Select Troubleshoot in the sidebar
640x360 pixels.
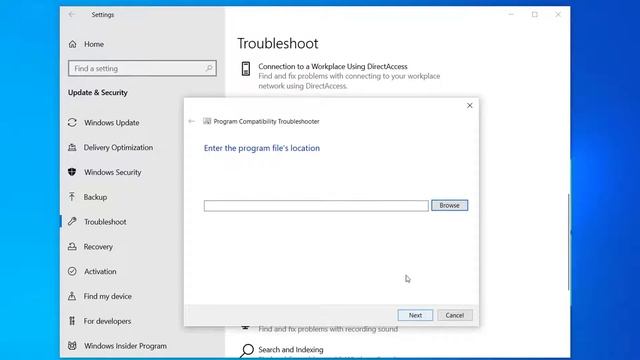[x=105, y=222]
